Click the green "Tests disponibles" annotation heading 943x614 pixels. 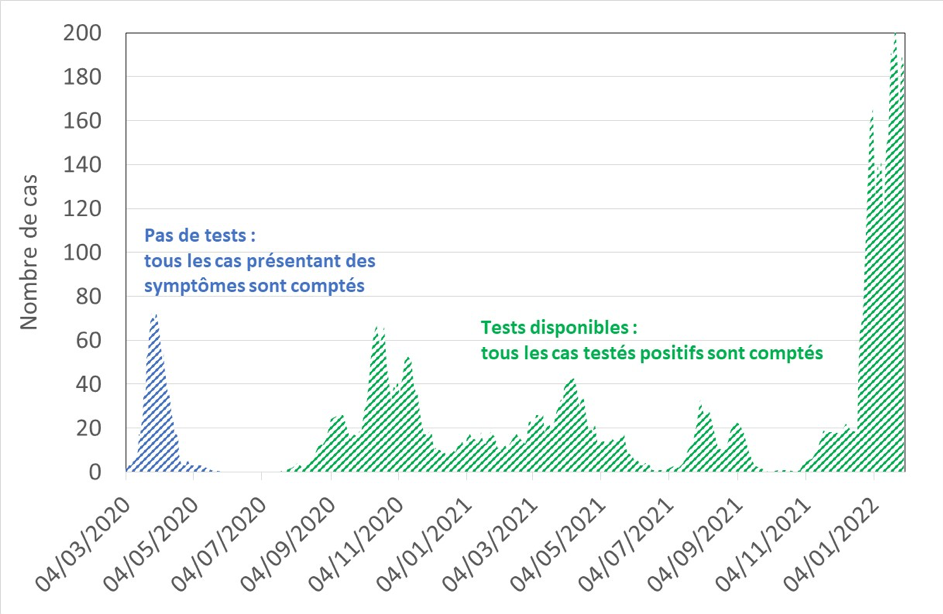tap(558, 328)
